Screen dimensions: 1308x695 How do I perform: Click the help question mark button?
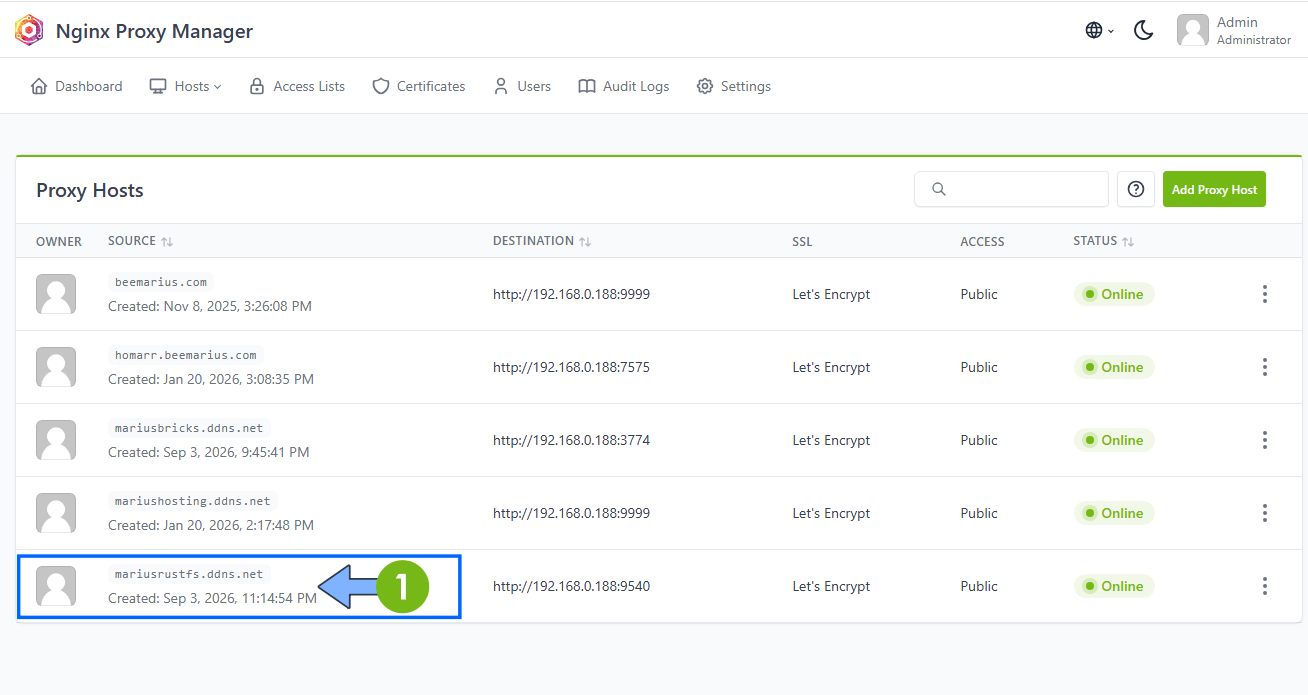click(x=1135, y=189)
